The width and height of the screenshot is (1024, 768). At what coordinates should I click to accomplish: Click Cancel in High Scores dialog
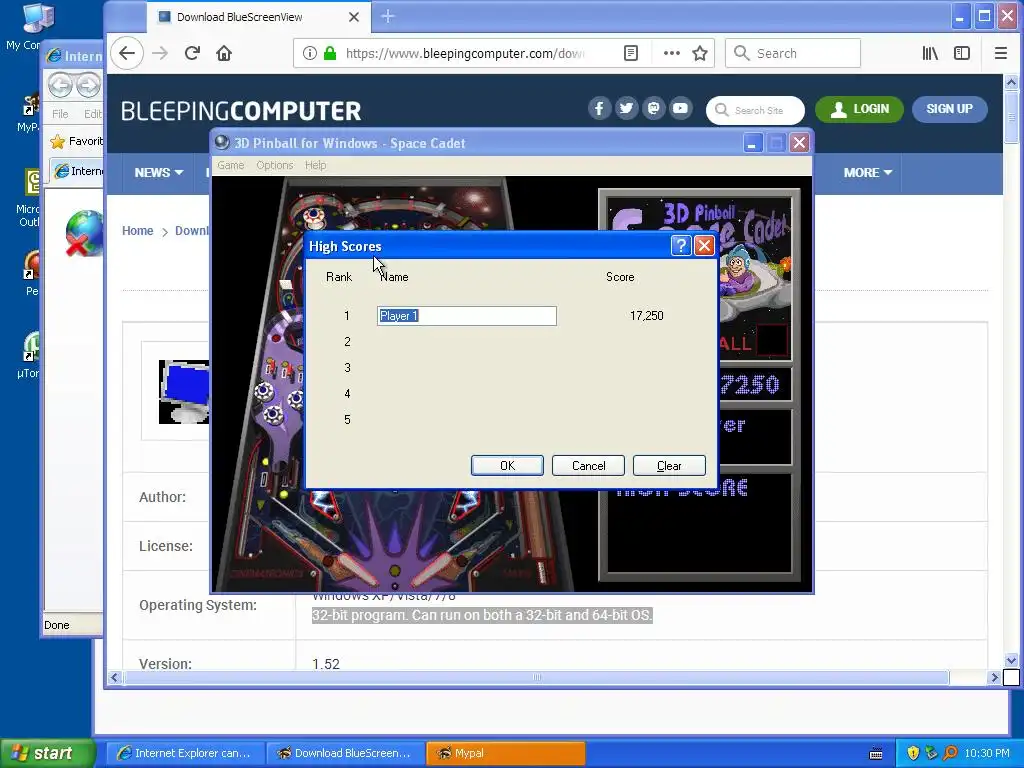click(x=588, y=466)
